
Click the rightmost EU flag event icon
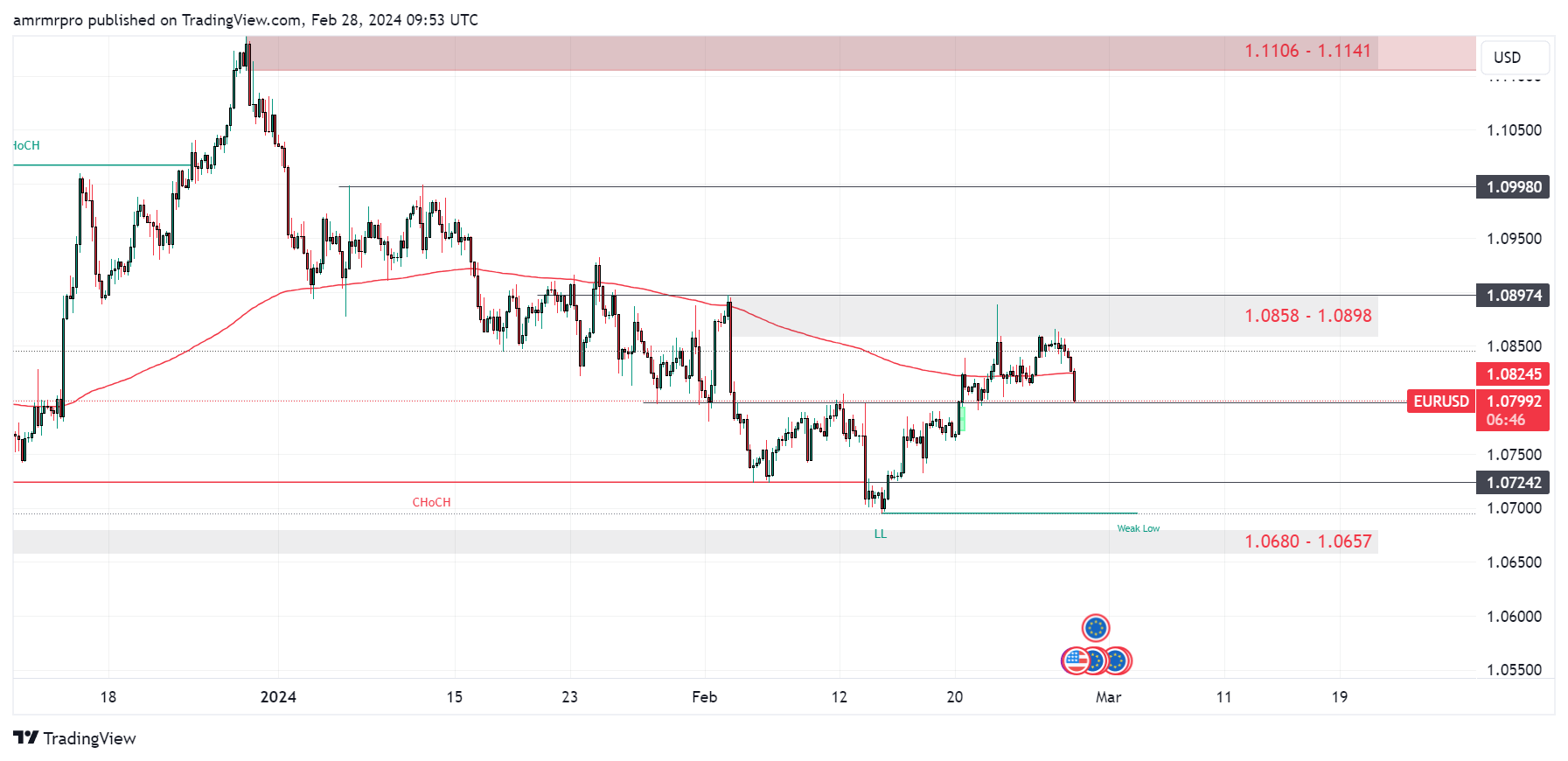1117,660
